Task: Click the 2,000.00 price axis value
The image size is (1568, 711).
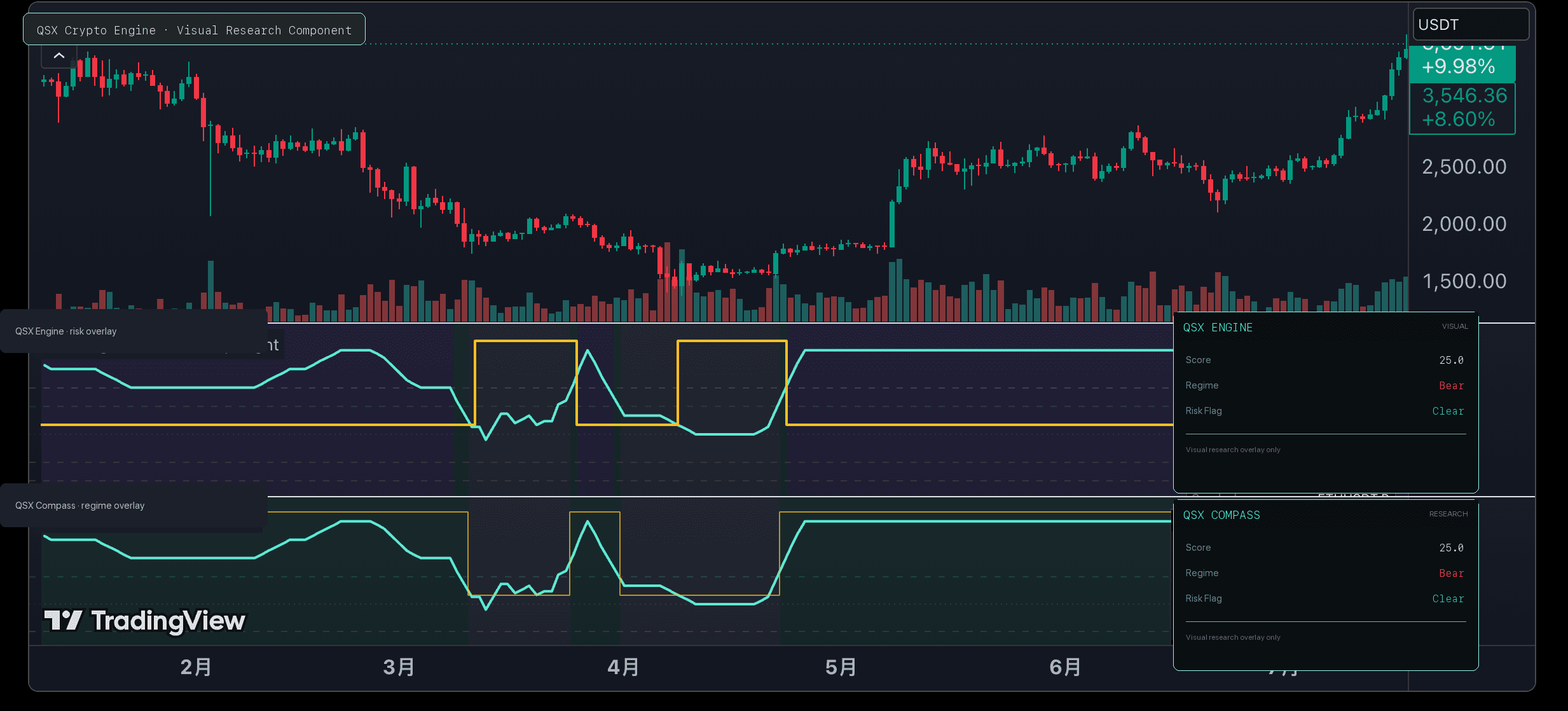Action: pos(1464,224)
